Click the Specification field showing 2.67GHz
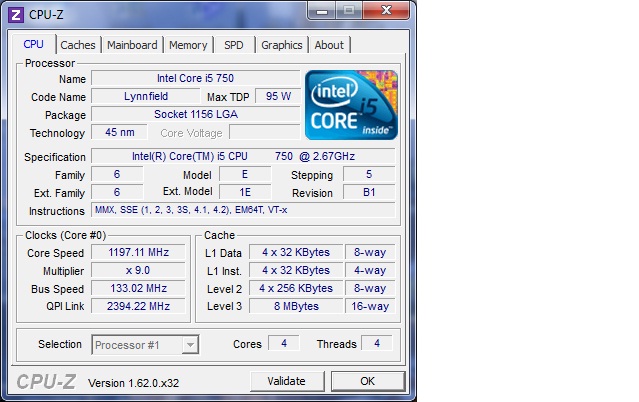This screenshot has height=402, width=639. [243, 156]
